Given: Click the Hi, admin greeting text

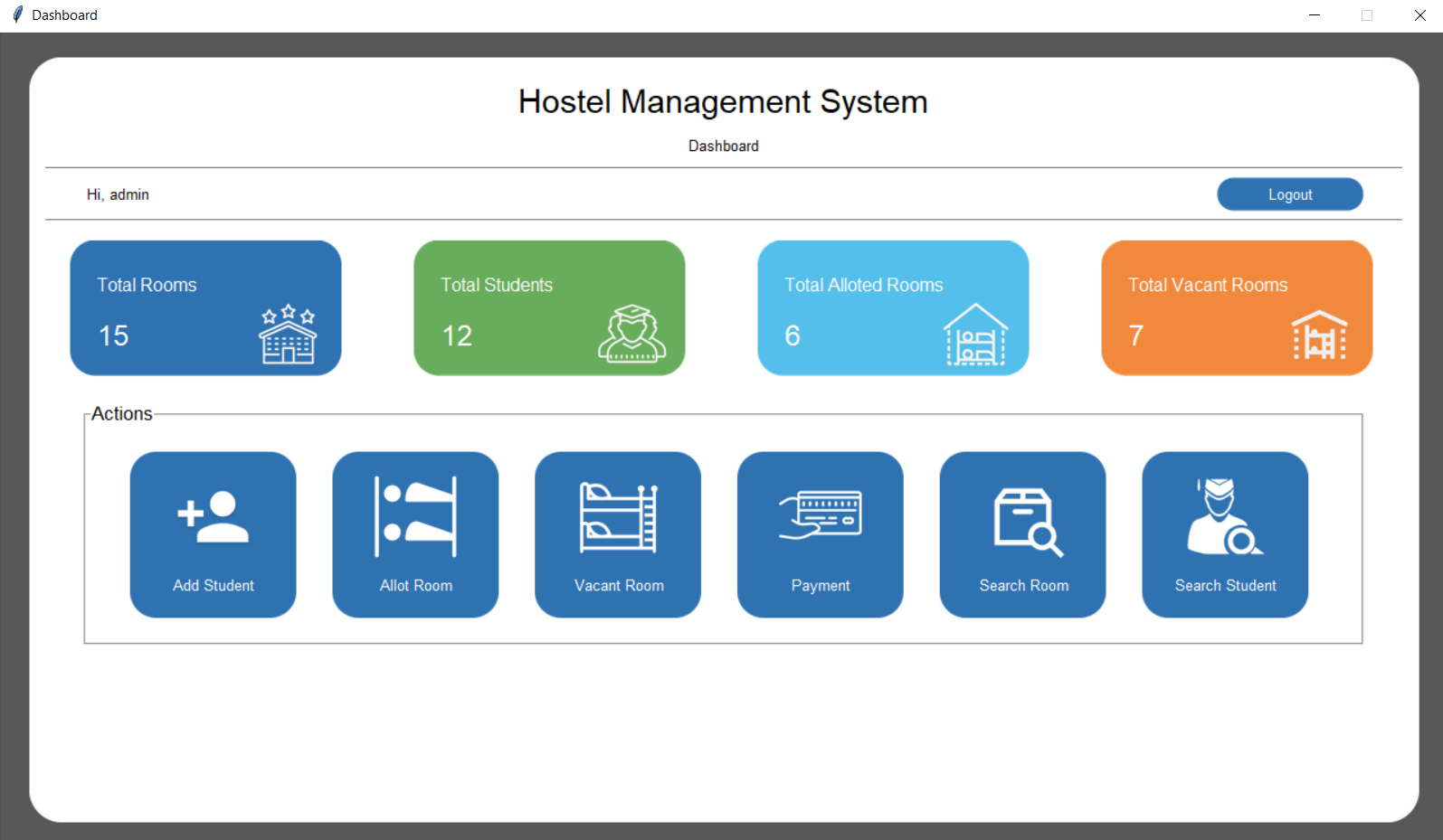Looking at the screenshot, I should pos(118,194).
